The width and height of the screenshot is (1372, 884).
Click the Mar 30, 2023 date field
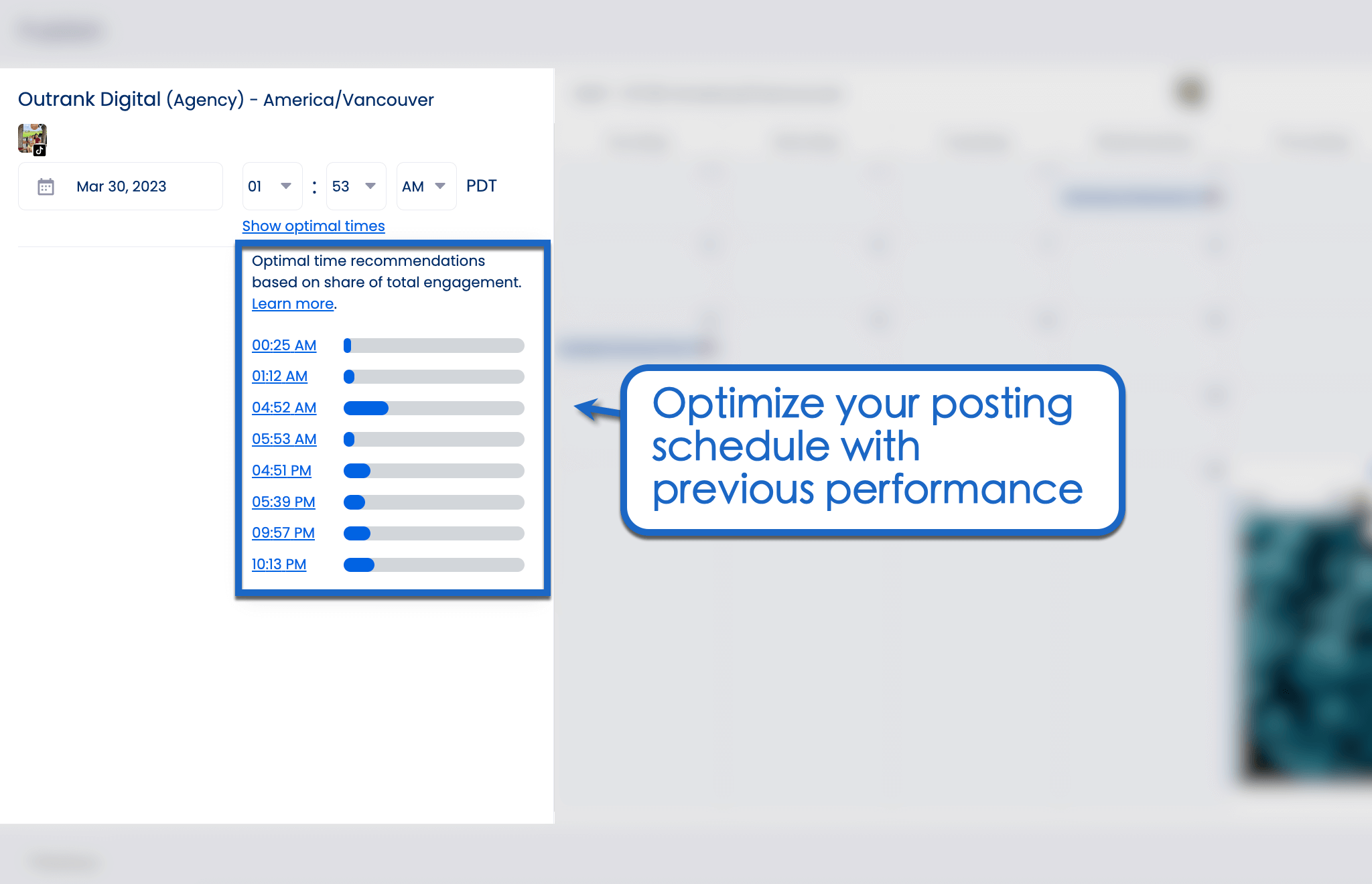pyautogui.click(x=121, y=186)
